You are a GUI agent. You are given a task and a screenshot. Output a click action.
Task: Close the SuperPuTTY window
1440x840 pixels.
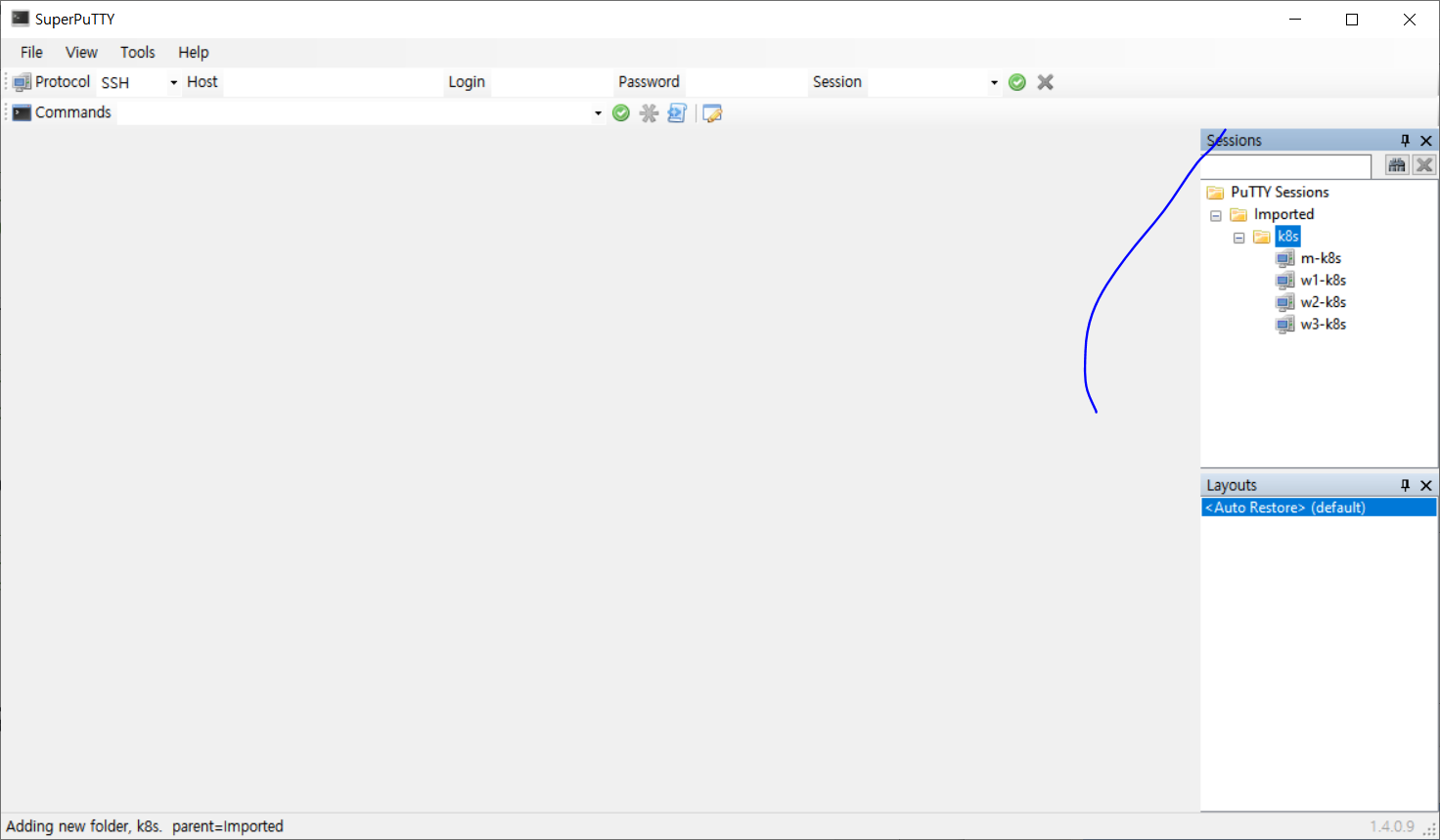pyautogui.click(x=1410, y=20)
